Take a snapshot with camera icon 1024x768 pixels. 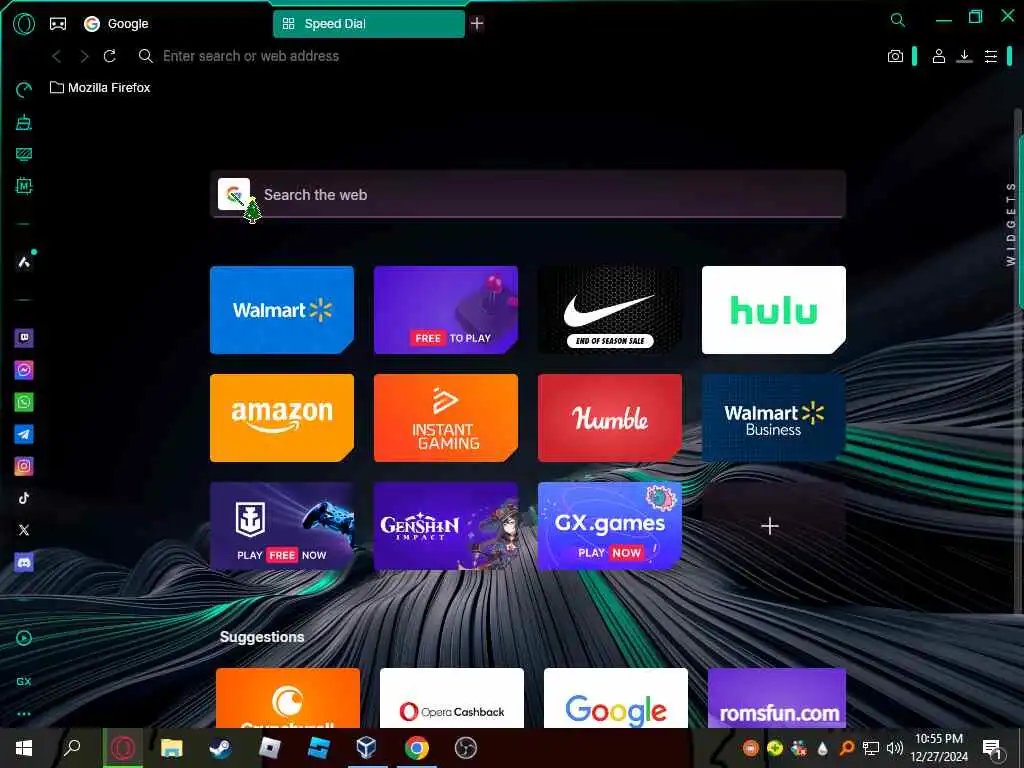pyautogui.click(x=895, y=56)
